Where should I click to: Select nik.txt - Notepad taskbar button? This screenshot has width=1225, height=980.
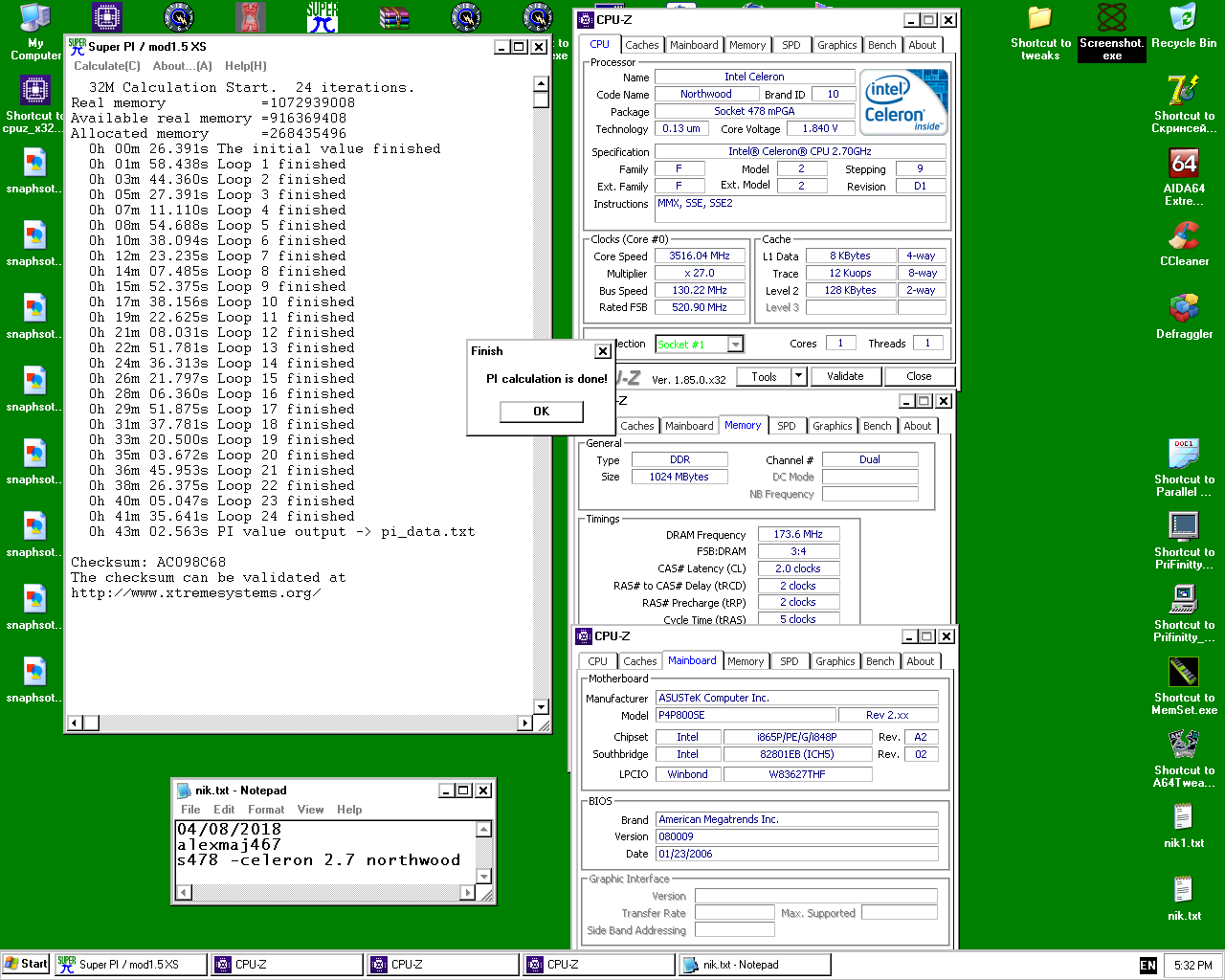coord(754,965)
